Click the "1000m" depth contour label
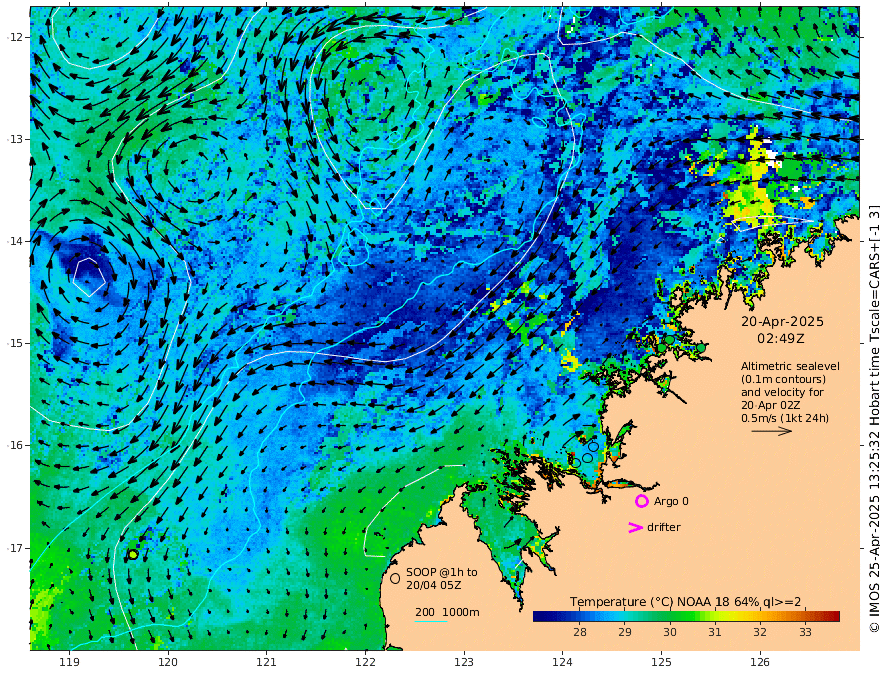 (x=461, y=612)
